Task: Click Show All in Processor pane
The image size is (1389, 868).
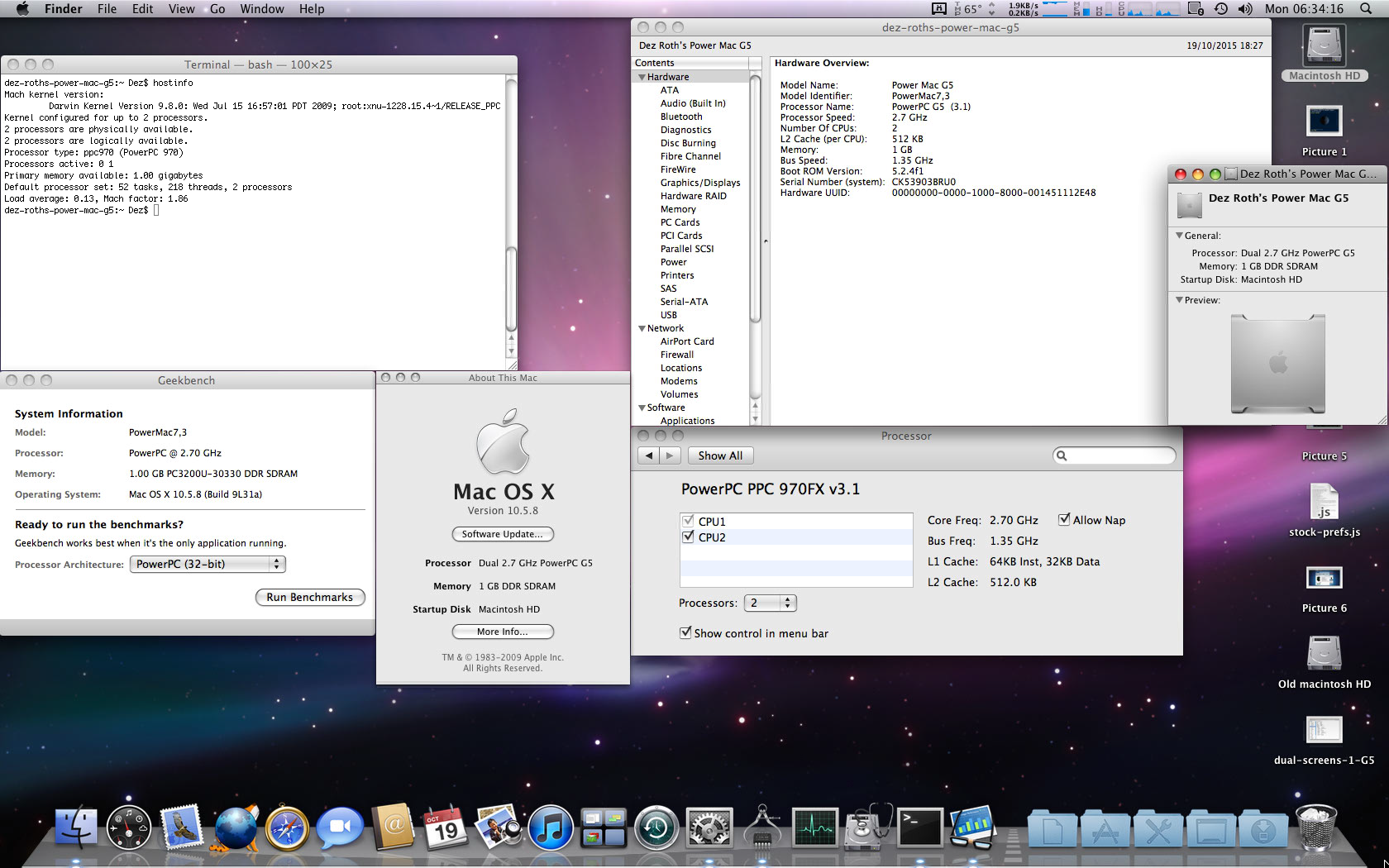Action: pos(720,455)
